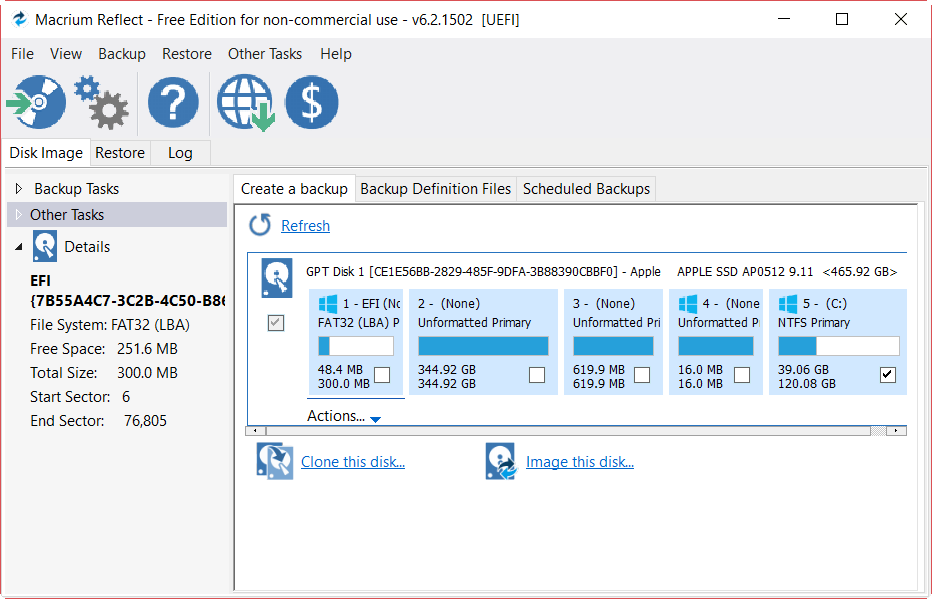932x599 pixels.
Task: Click the Image this disk... link
Action: coord(580,462)
